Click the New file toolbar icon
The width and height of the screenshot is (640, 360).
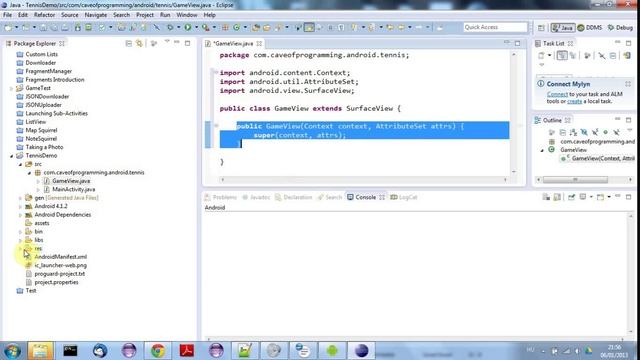[8, 27]
